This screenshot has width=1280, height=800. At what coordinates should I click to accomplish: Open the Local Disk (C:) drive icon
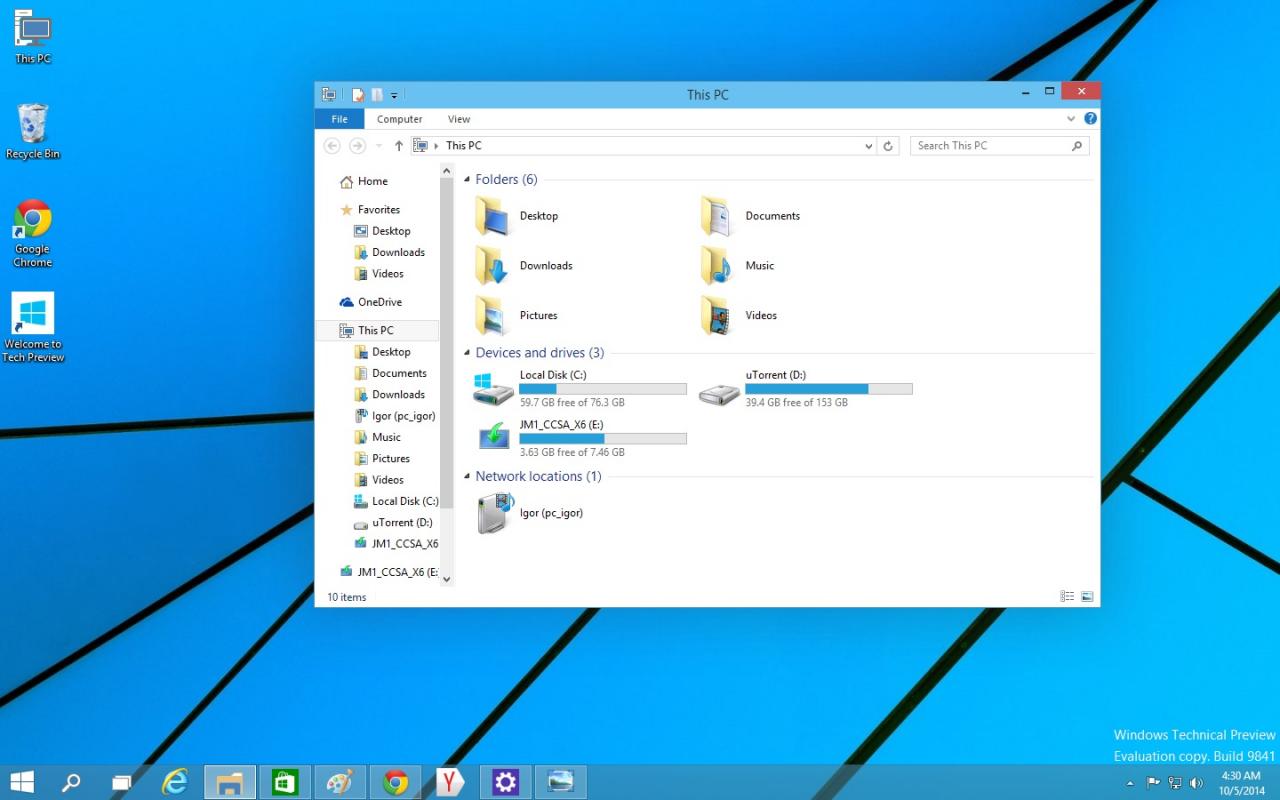[x=493, y=389]
